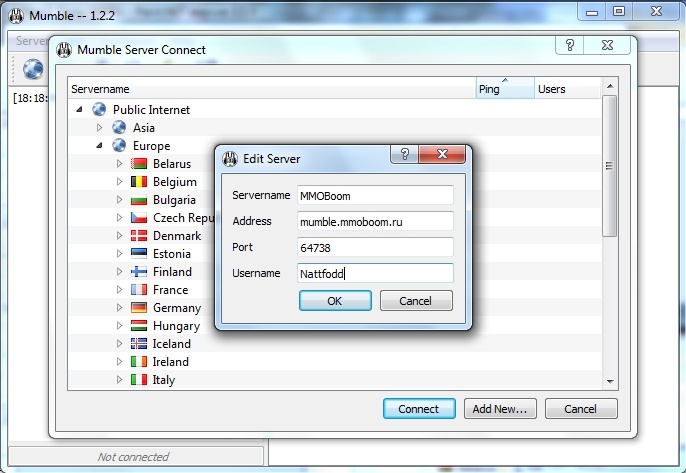Click the France flag icon
Viewport: 686px width, 473px height.
tap(139, 290)
